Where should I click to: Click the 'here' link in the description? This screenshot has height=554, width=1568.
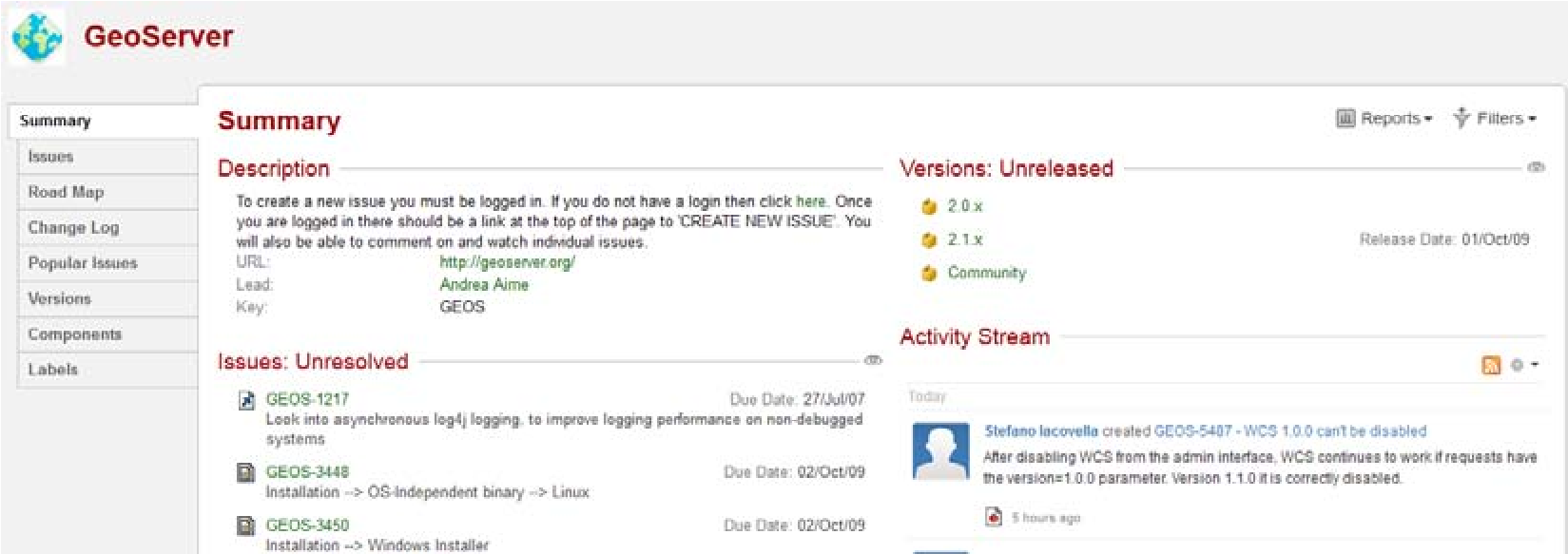click(811, 201)
